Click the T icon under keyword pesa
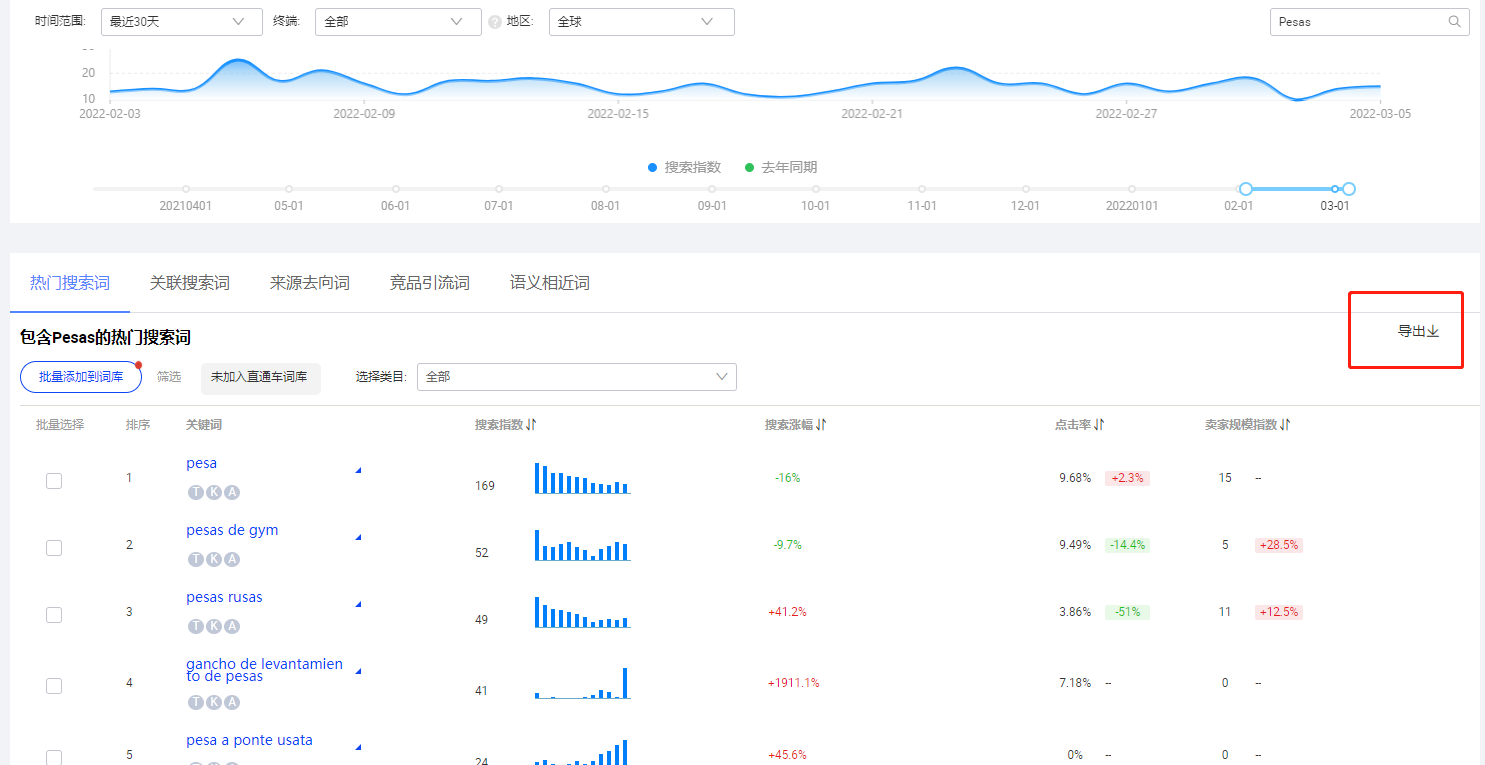 pyautogui.click(x=196, y=491)
